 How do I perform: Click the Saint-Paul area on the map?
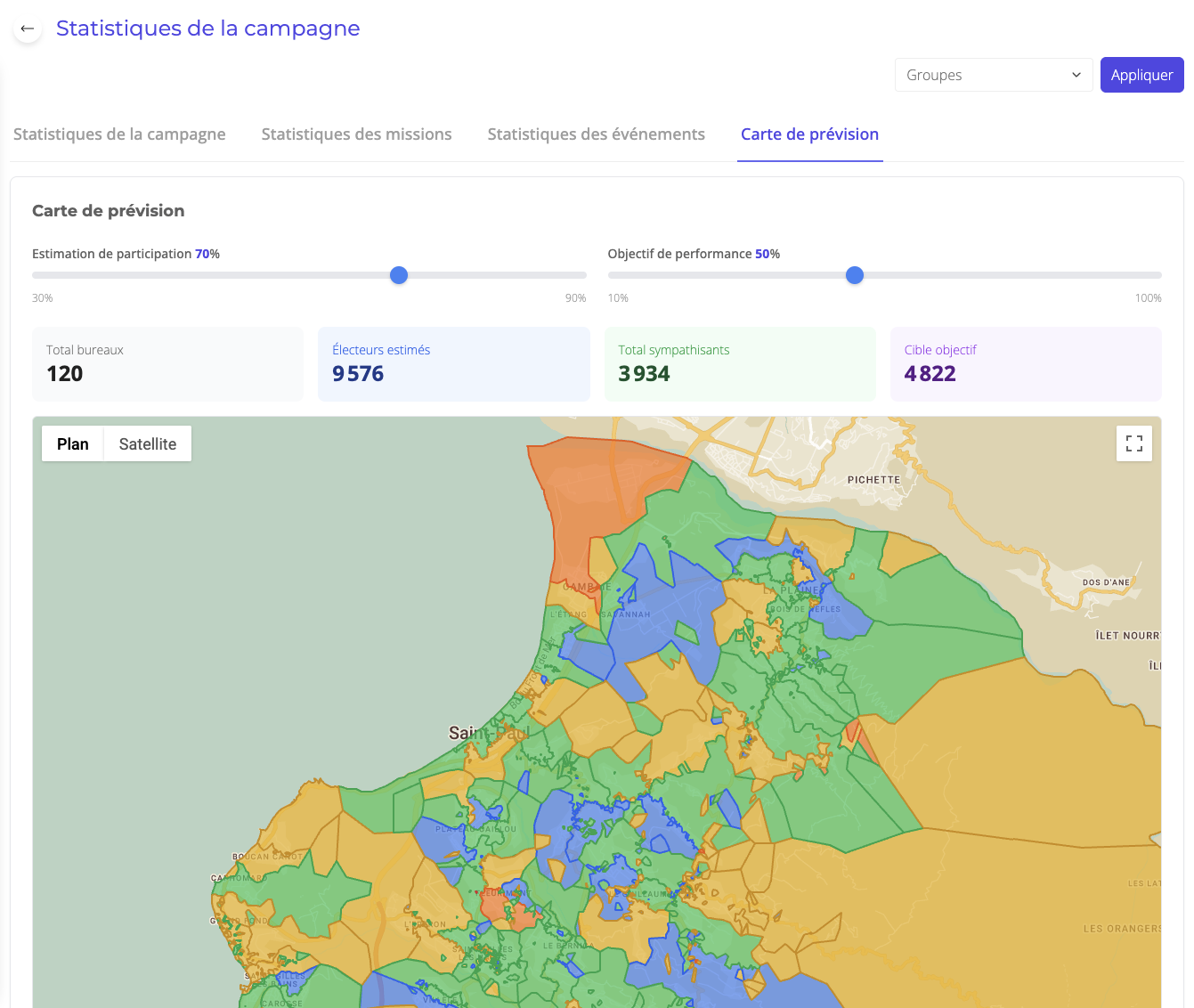488,732
